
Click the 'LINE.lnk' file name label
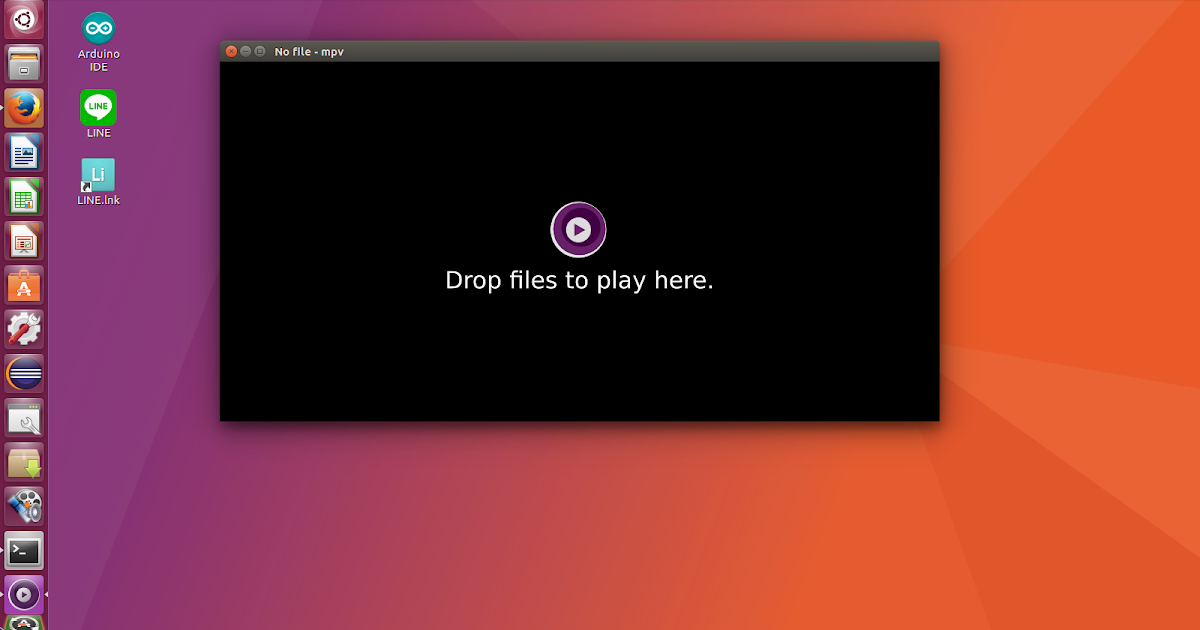98,200
